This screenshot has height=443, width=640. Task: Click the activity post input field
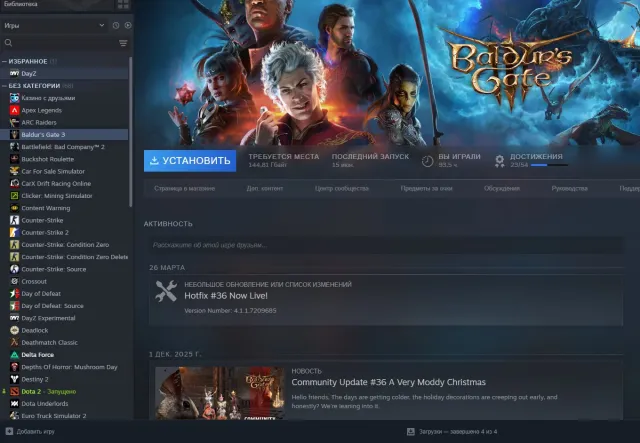click(386, 245)
